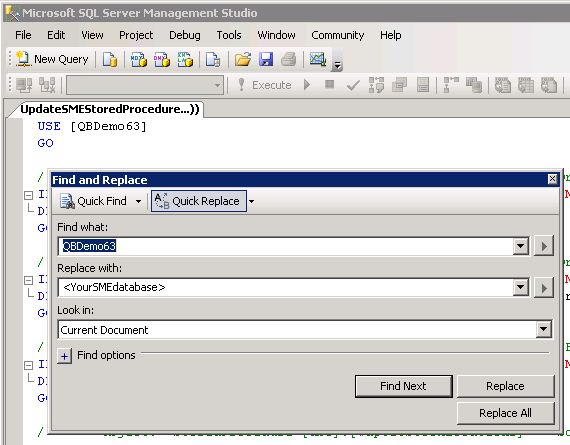This screenshot has width=570, height=445.
Task: Collapse the second code block outline
Action: [28, 280]
